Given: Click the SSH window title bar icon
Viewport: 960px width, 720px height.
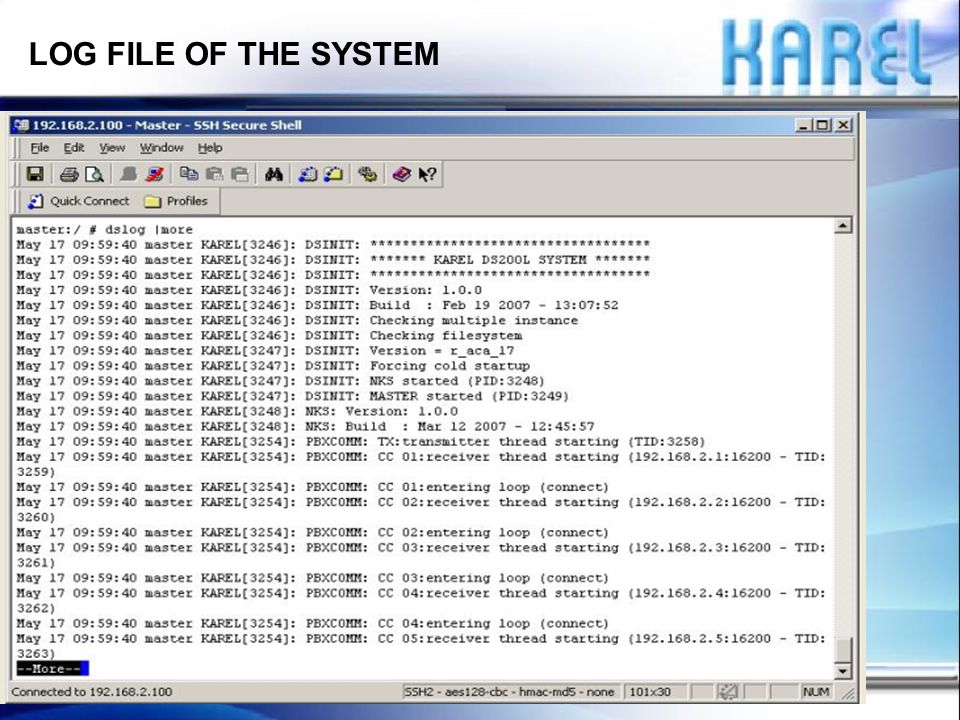Looking at the screenshot, I should pyautogui.click(x=21, y=125).
